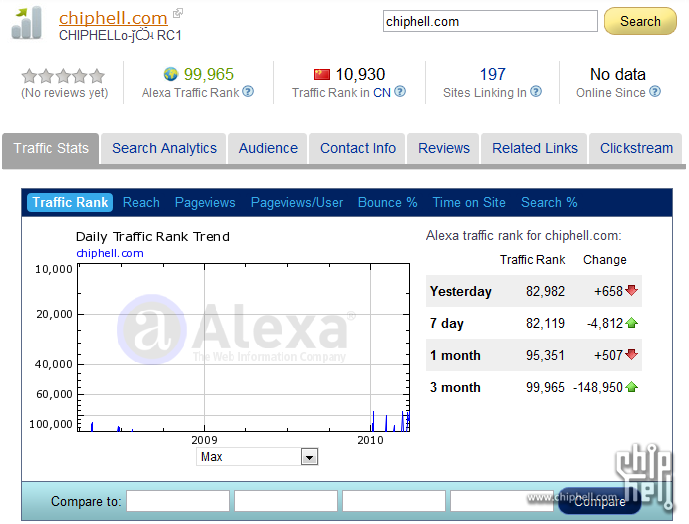Click the 3 month change value -148,950
689x524 pixels.
(598, 387)
